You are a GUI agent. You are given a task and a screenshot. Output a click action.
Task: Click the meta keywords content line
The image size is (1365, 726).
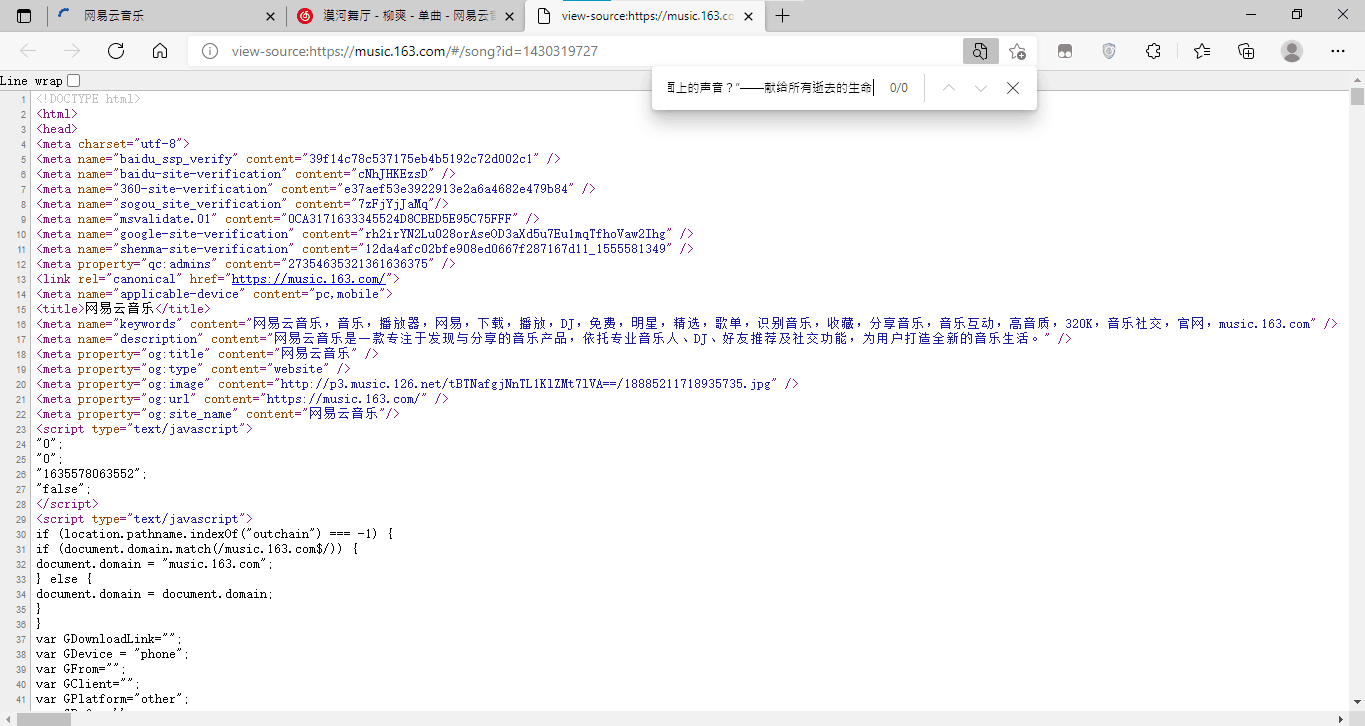[x=686, y=324]
